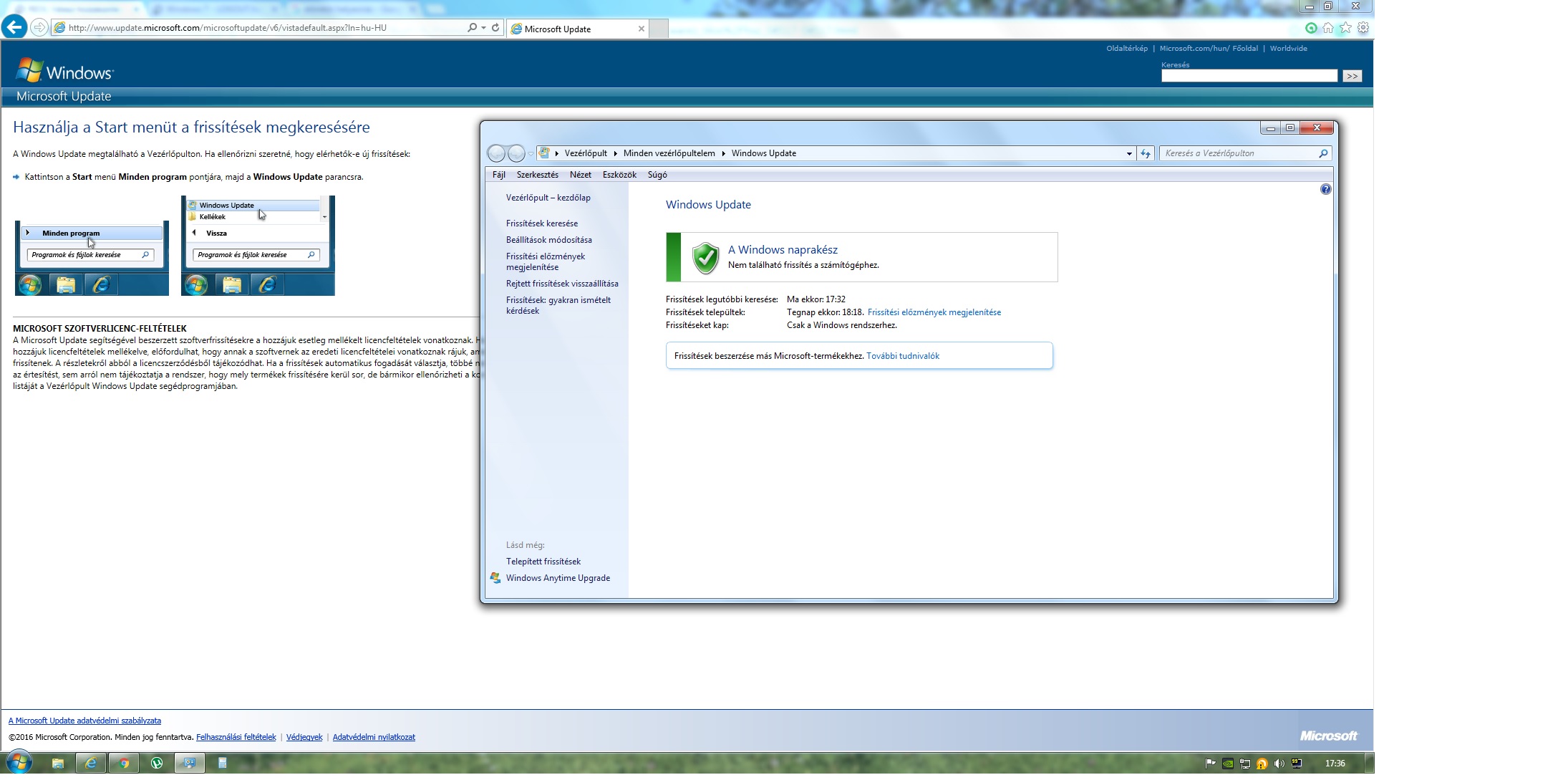Screen dimensions: 1568x780
Task: Click Internet Explorer's forward arrow button
Action: pos(39,27)
